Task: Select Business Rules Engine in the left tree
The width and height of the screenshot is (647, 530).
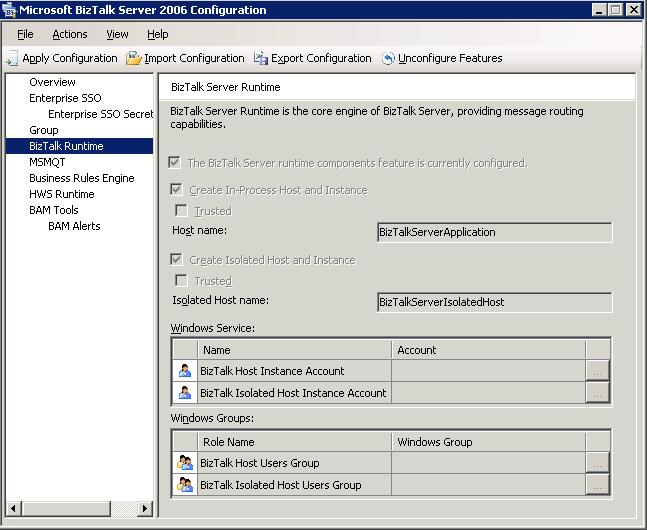Action: (x=81, y=178)
